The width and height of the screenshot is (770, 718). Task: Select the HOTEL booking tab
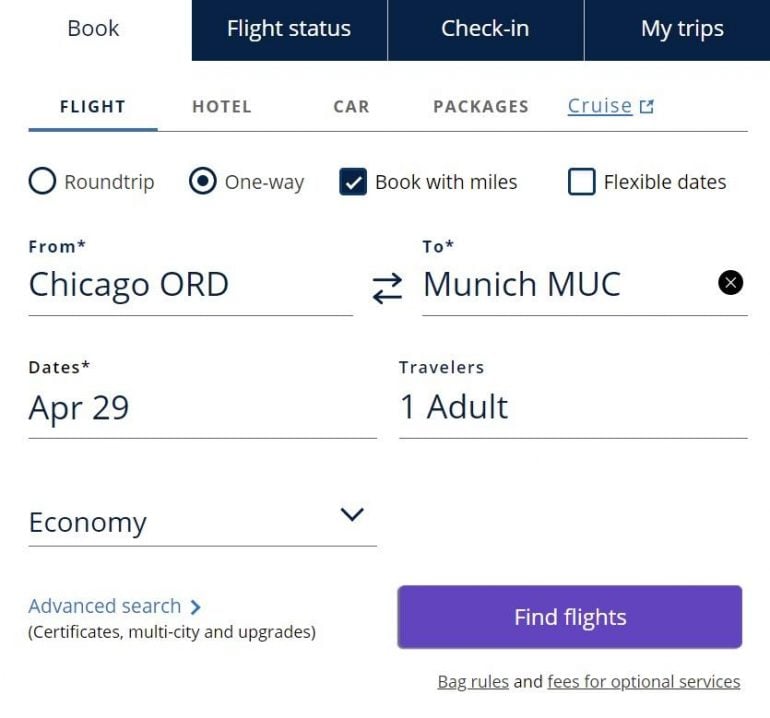click(x=222, y=106)
